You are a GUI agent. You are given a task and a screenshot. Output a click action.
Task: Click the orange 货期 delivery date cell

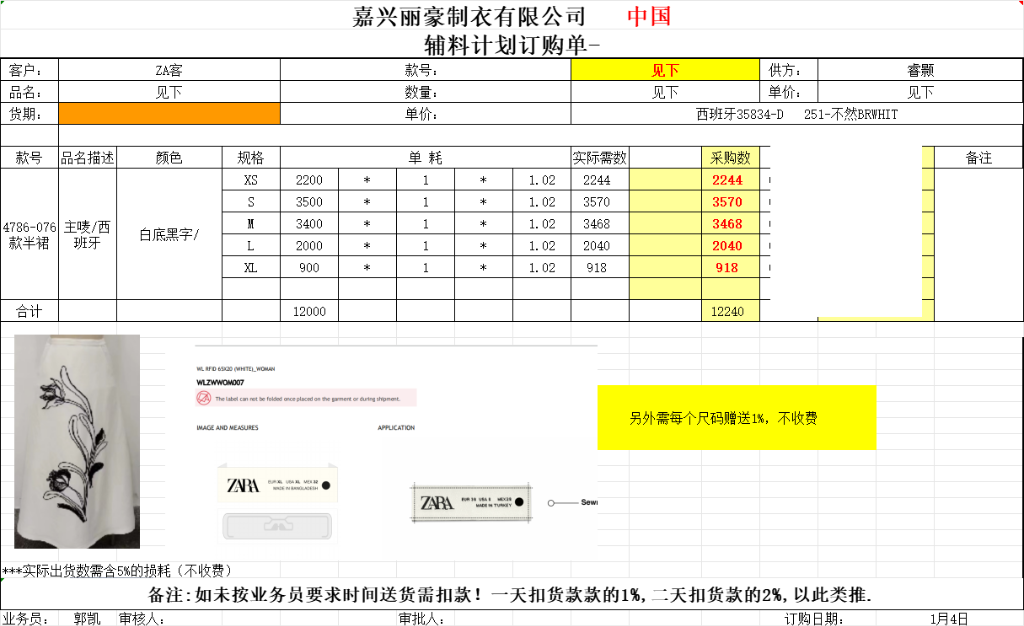click(x=169, y=114)
